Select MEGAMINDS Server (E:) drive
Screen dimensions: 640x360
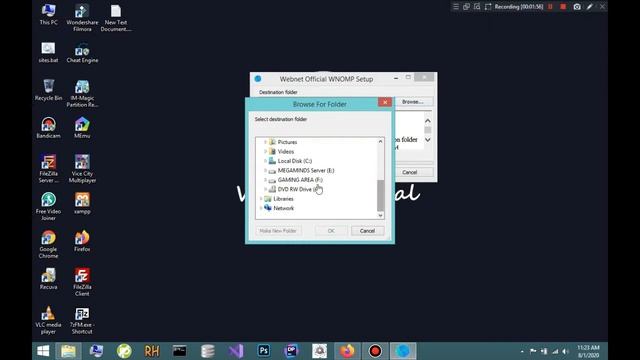click(306, 170)
